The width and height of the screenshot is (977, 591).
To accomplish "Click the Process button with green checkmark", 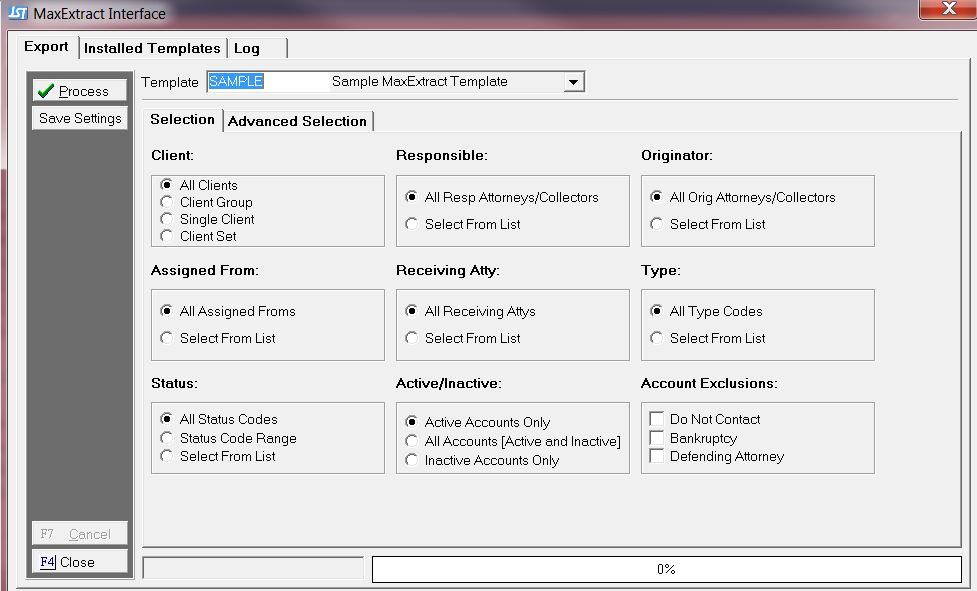I will 80,91.
